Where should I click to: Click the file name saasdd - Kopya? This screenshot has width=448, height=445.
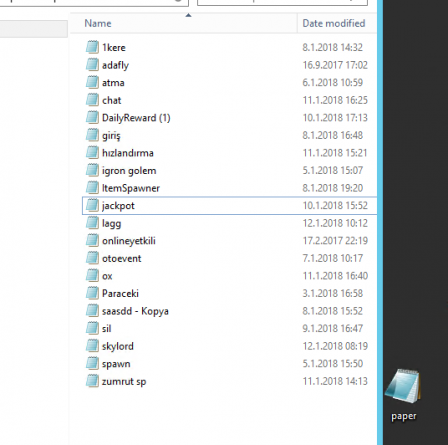pos(135,311)
